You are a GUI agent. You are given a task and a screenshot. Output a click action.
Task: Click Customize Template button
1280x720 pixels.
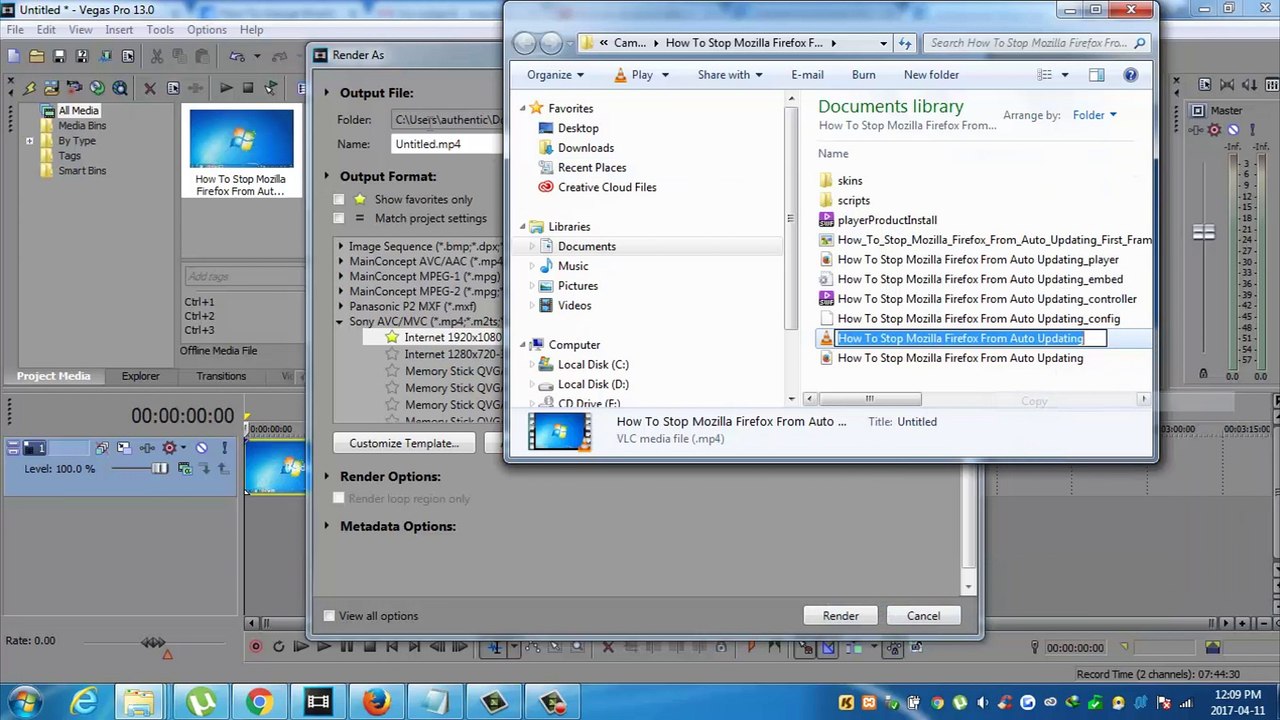coord(404,443)
